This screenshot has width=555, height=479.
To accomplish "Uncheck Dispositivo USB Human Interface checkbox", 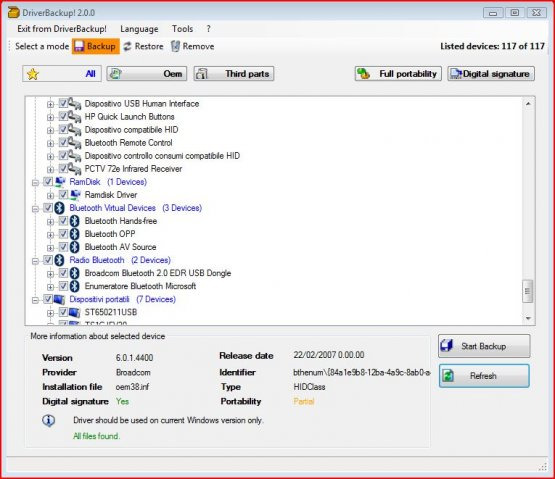I will [x=63, y=103].
